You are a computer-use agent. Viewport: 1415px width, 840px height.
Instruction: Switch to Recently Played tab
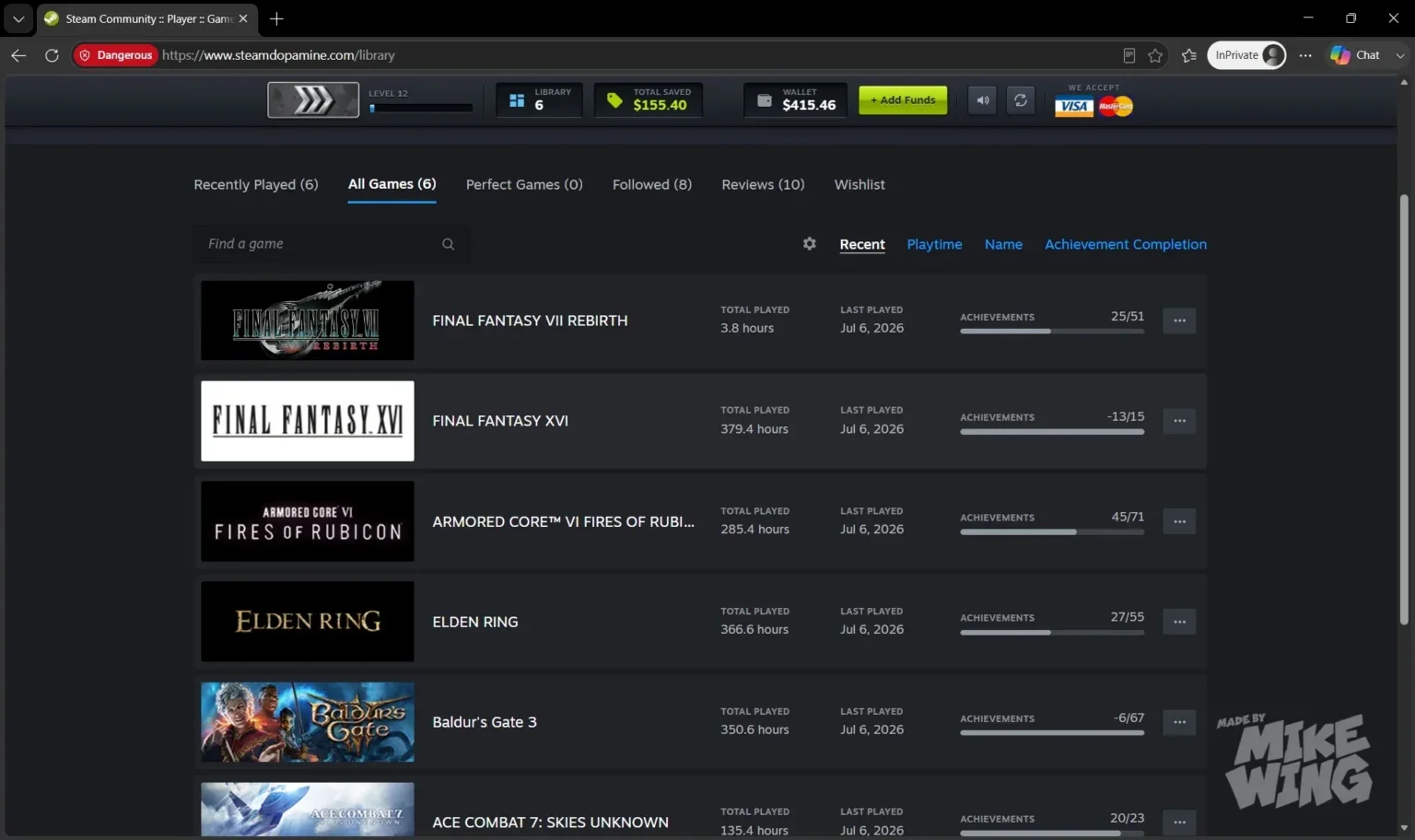[x=256, y=184]
